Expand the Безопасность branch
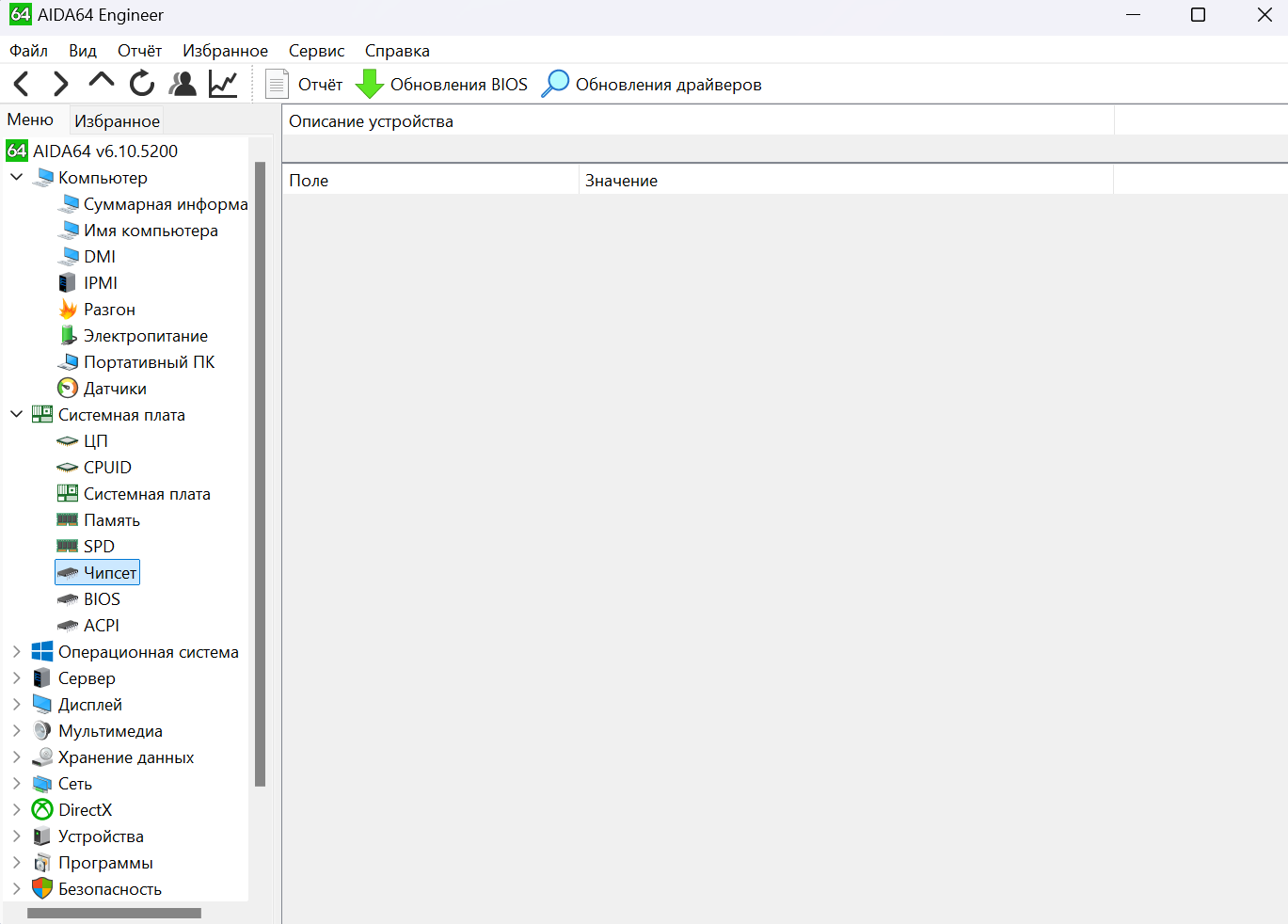 [17, 888]
